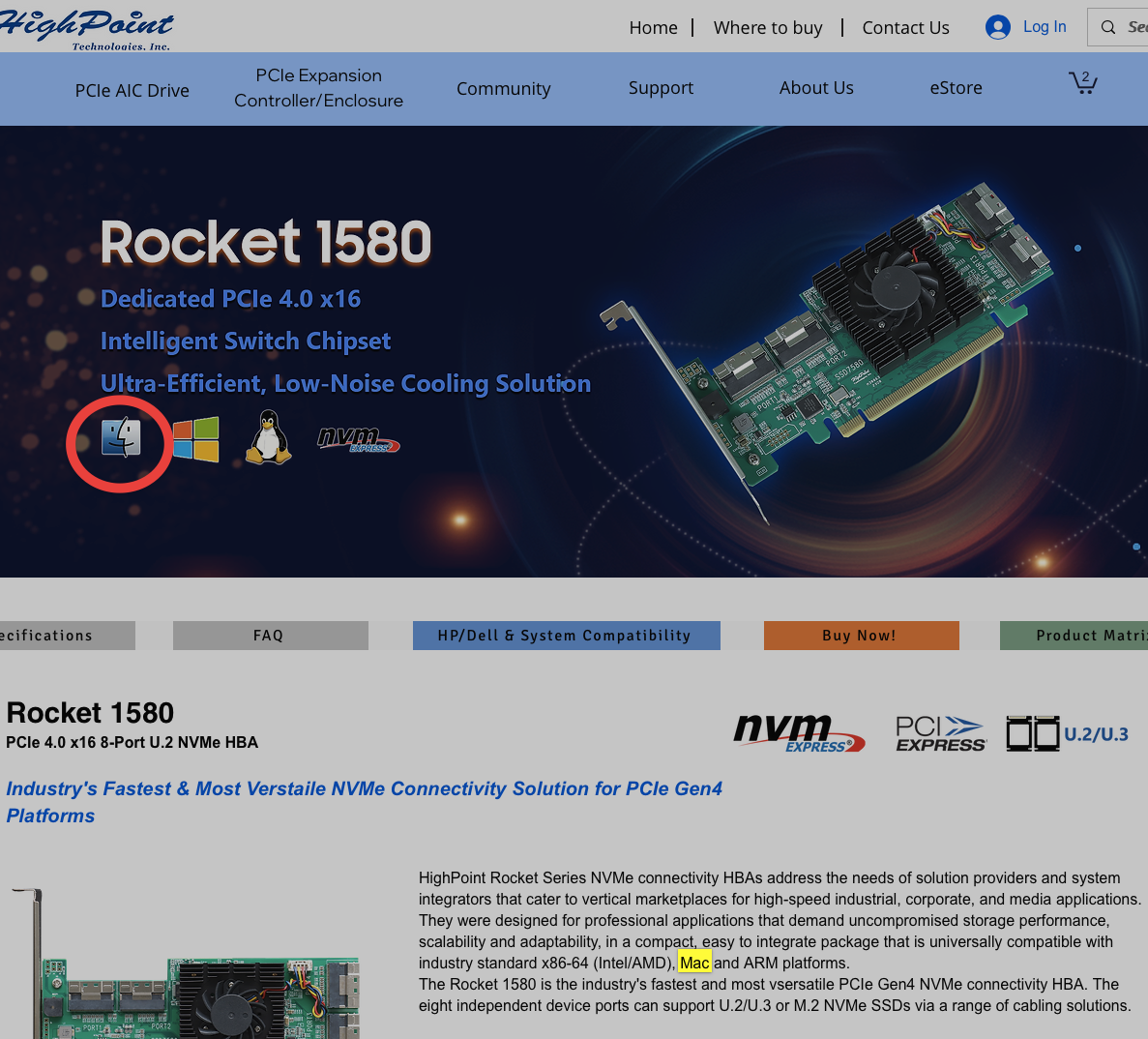Click the large NVM Express logo
1148x1039 pixels.
[x=800, y=733]
